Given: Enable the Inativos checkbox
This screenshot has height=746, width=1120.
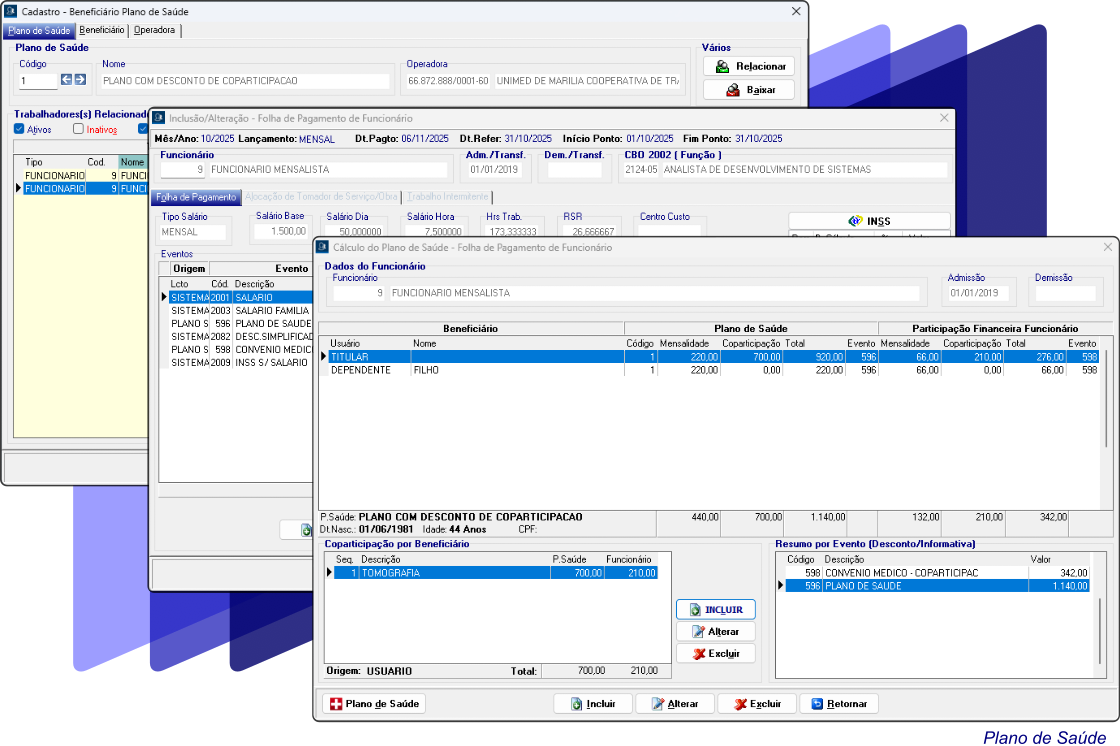Looking at the screenshot, I should point(79,129).
